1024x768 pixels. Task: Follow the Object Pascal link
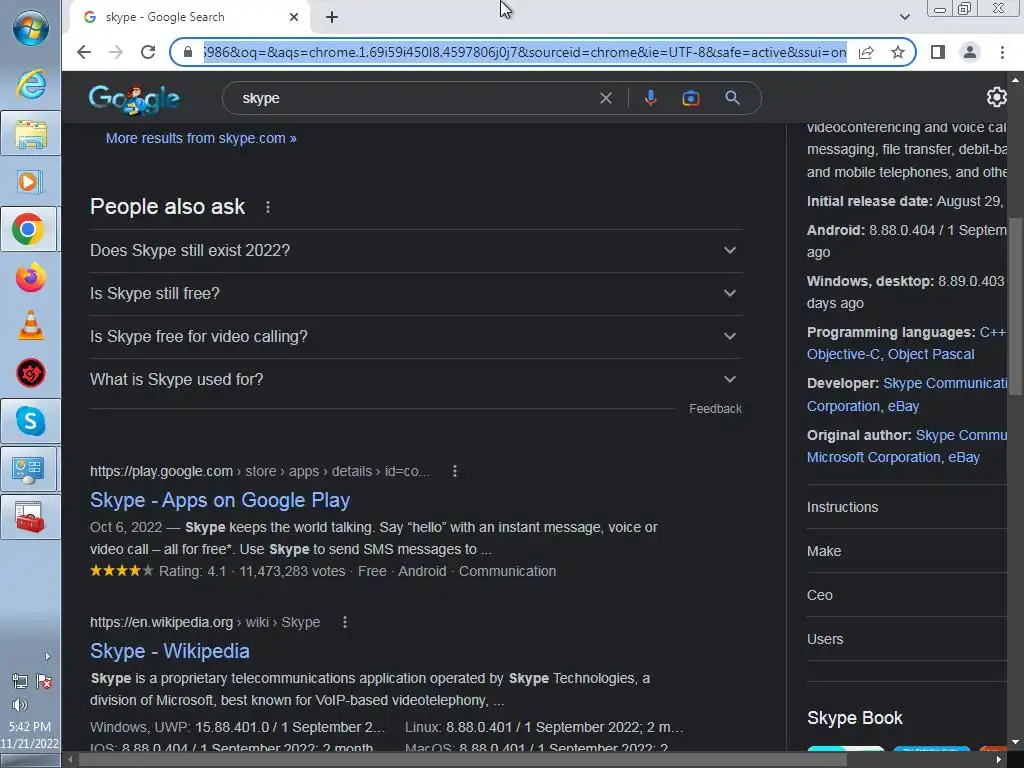[931, 354]
